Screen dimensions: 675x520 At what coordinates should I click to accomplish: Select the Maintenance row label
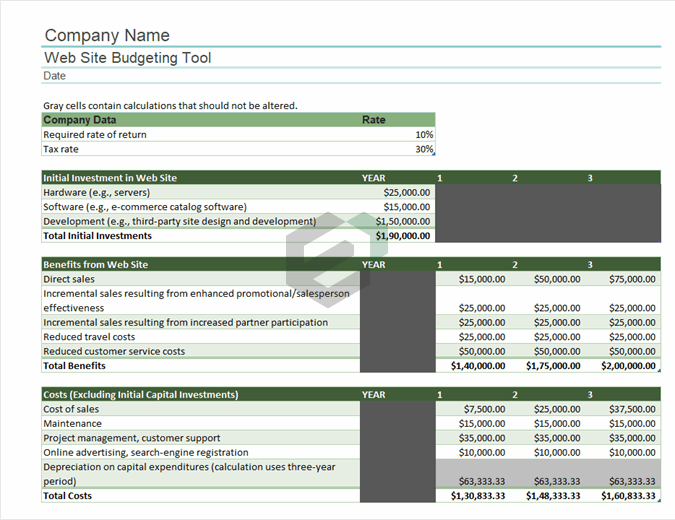click(71, 424)
